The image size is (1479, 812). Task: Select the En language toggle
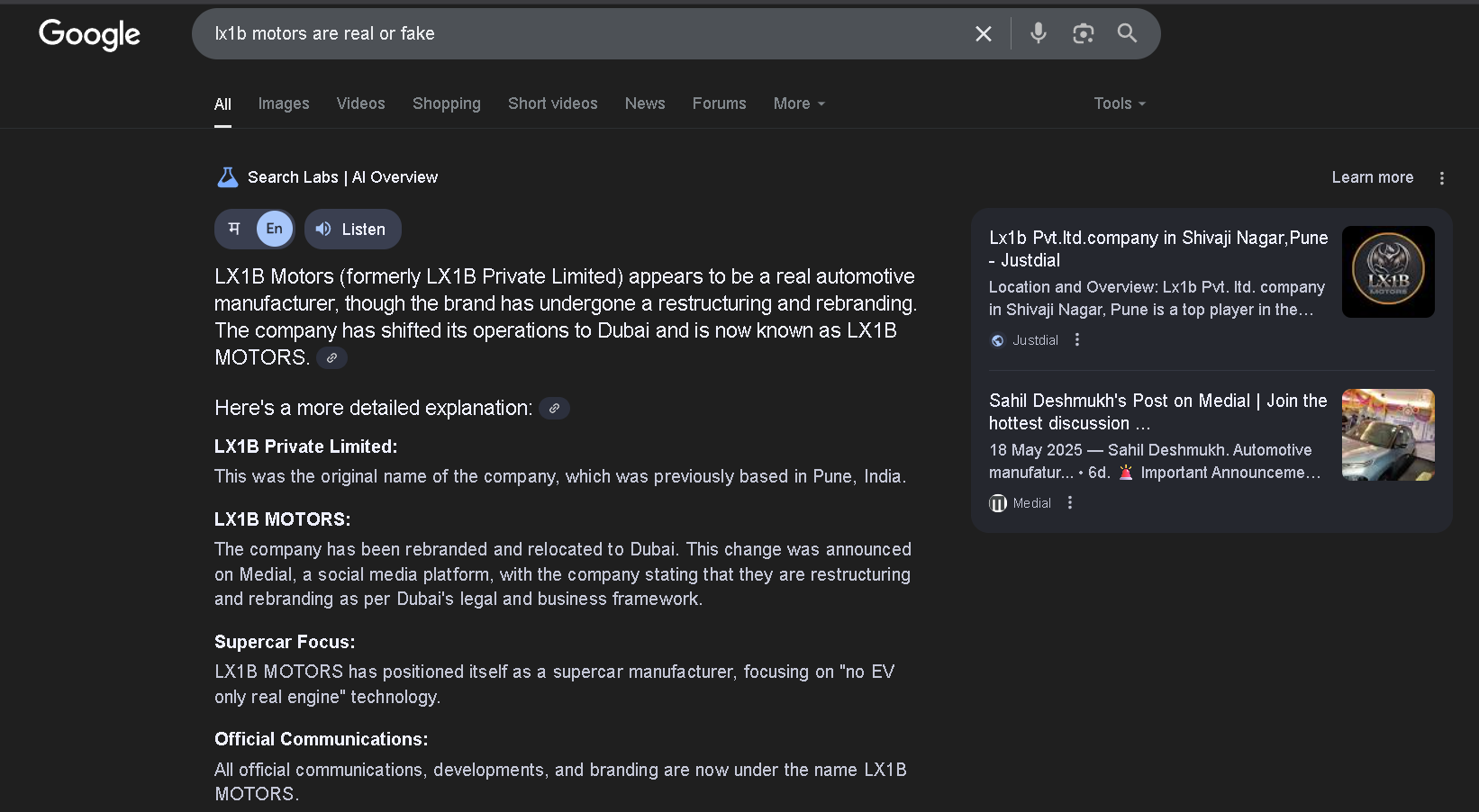[274, 229]
